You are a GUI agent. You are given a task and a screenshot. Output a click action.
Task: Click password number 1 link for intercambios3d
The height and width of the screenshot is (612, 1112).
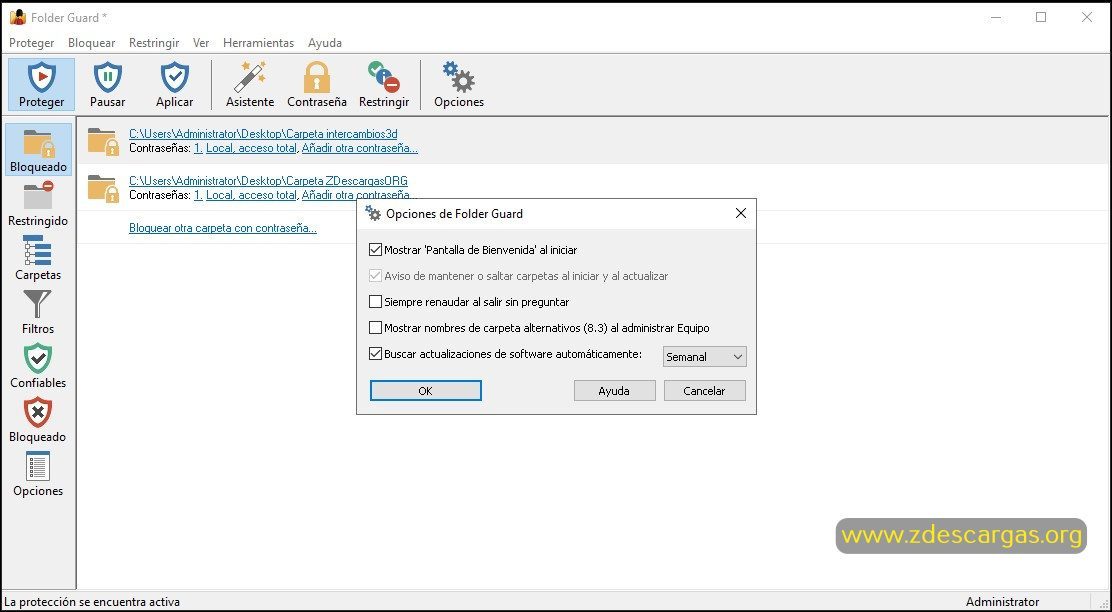click(198, 148)
